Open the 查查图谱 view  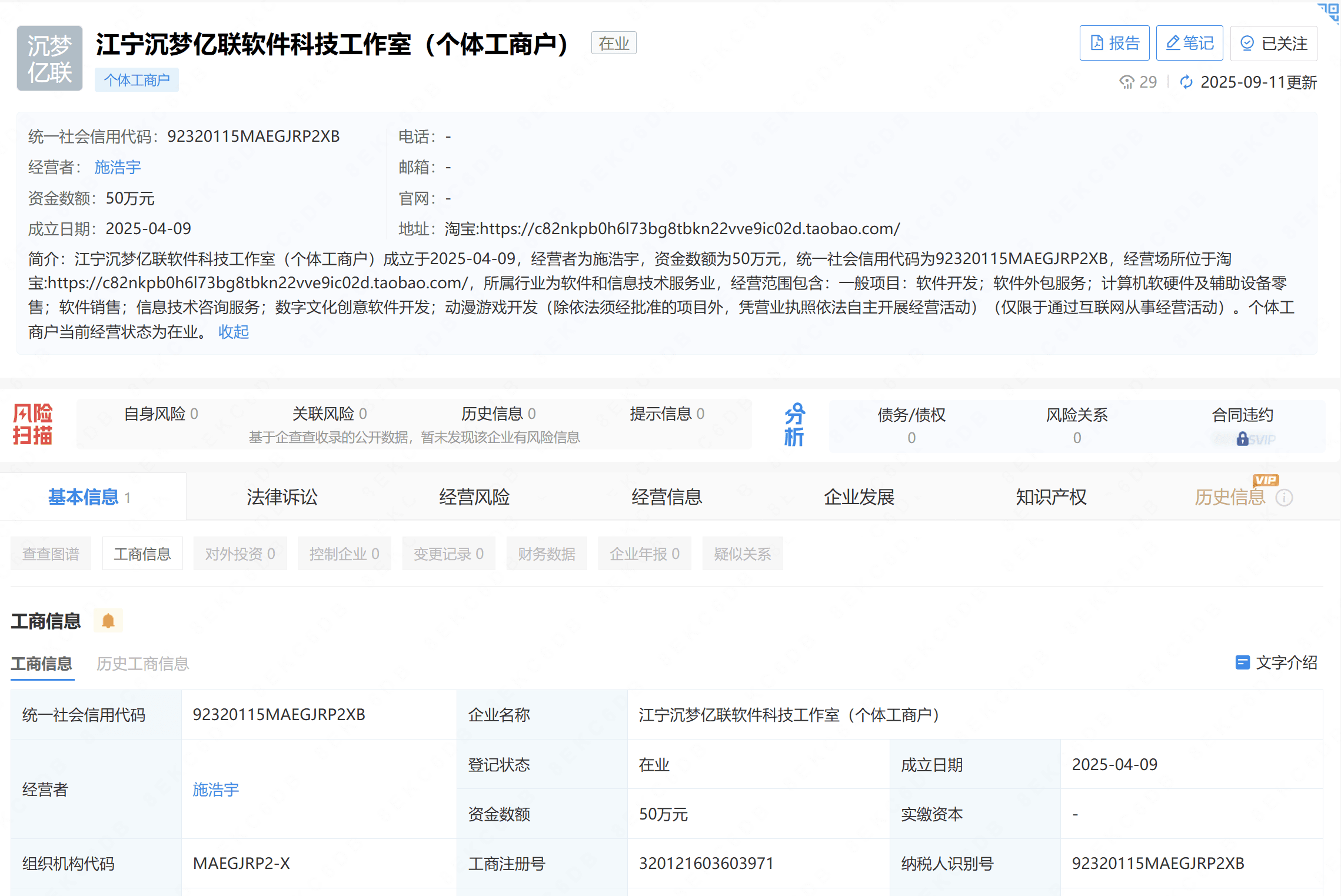51,553
